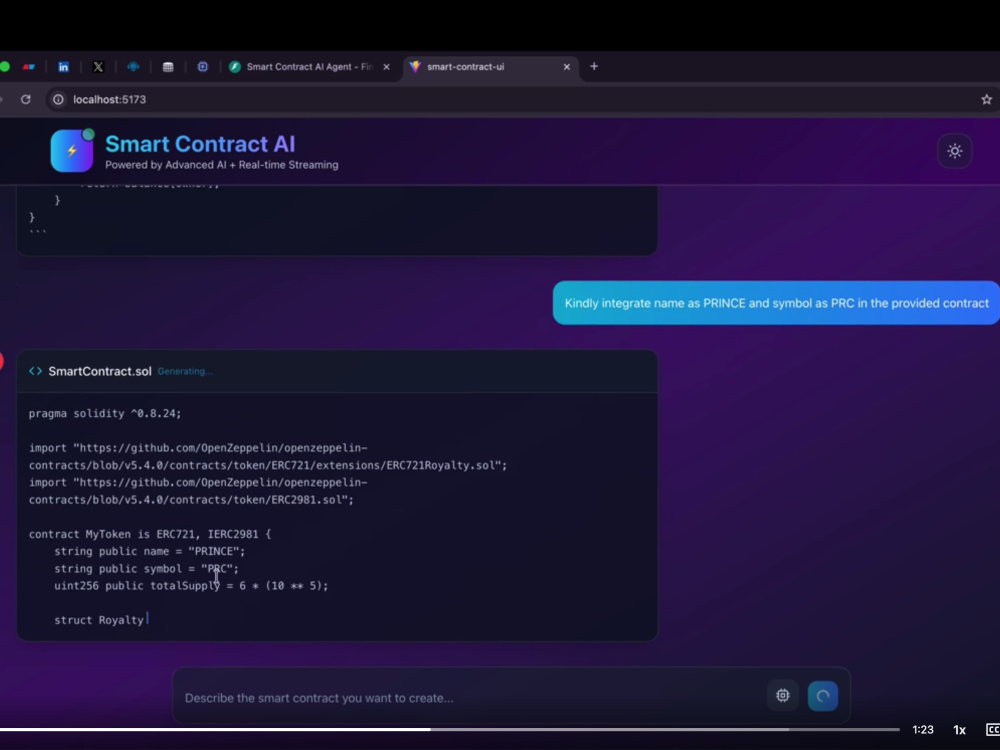This screenshot has height=750, width=1000.
Task: Open the chip settings icon in input bar
Action: 783,696
